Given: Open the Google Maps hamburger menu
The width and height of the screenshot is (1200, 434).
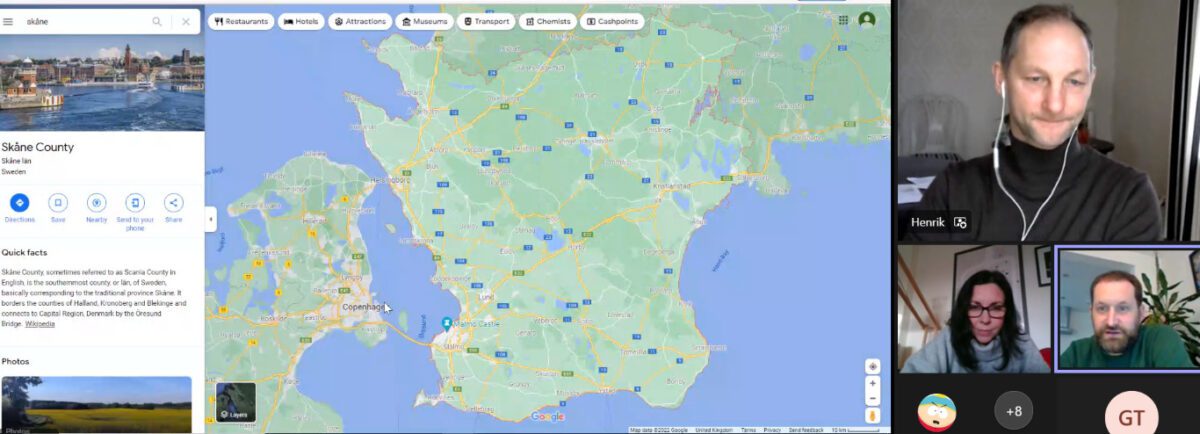Looking at the screenshot, I should [x=8, y=21].
